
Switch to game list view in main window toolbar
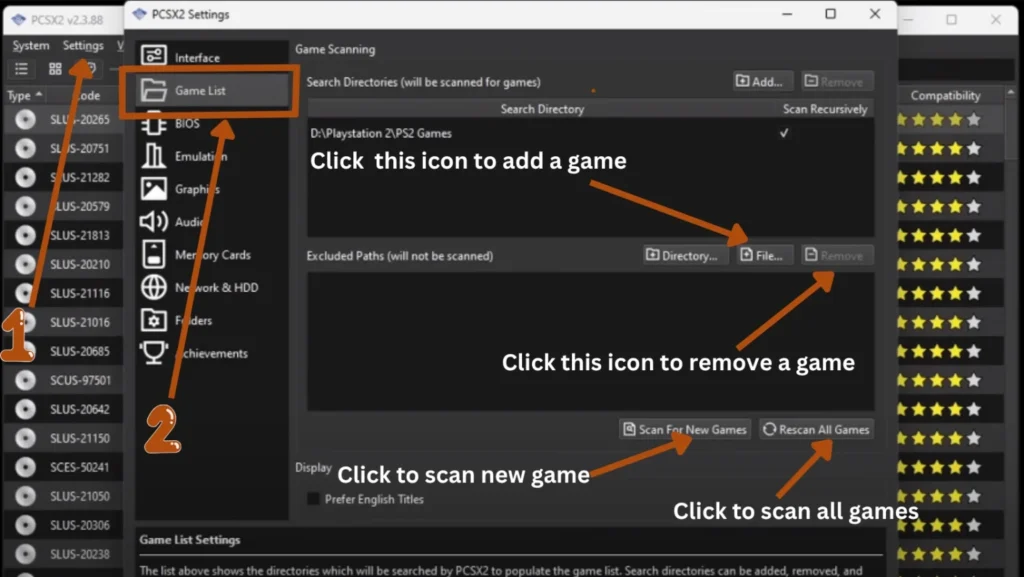22,69
